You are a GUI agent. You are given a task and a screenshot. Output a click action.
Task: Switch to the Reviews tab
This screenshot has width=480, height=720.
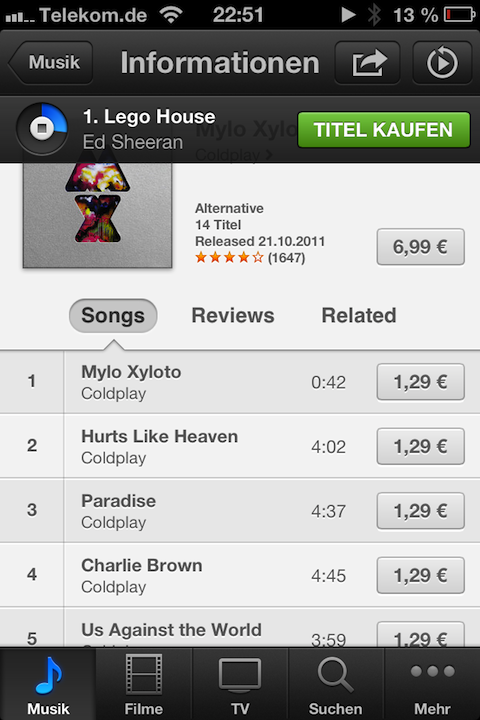point(233,316)
